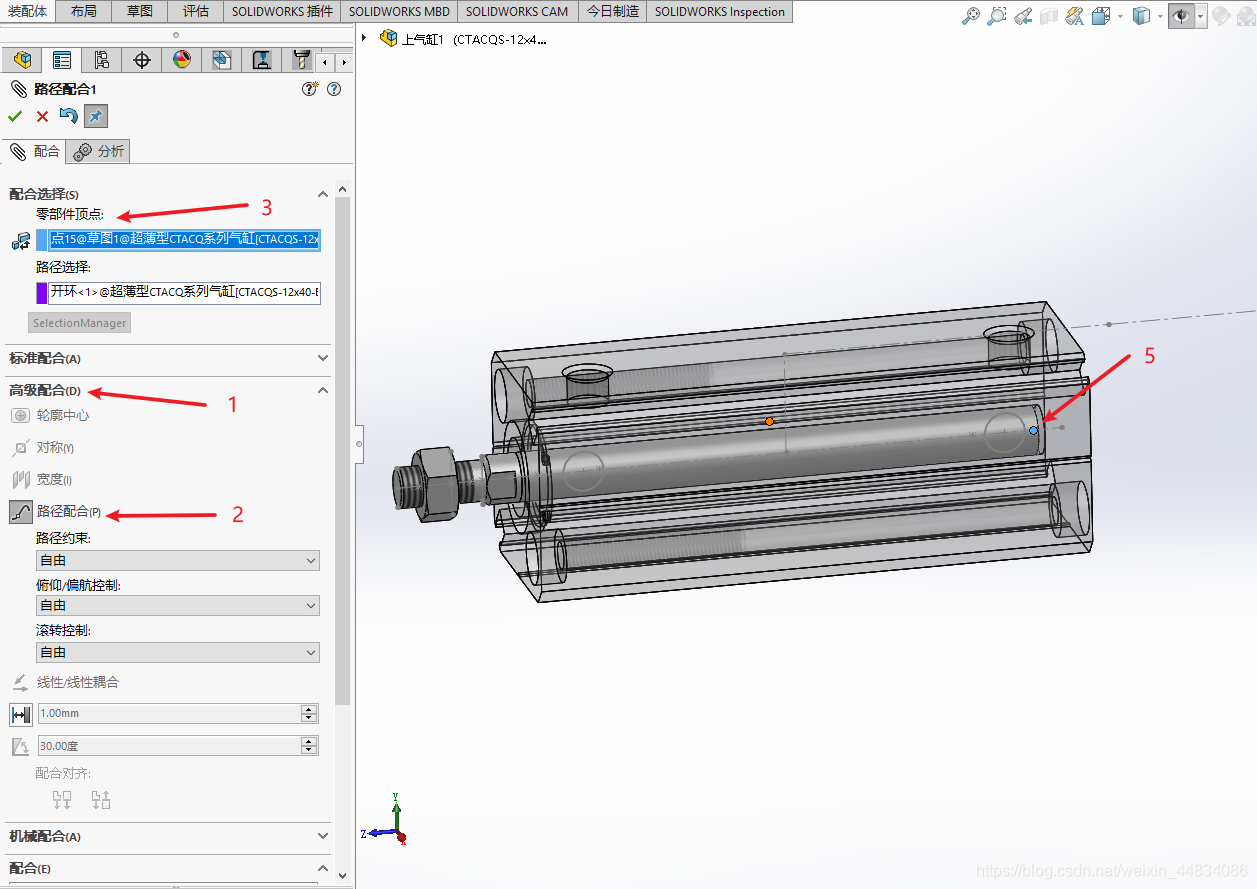Select the 线性/线性耦合 linear coupler mate
Image resolution: width=1257 pixels, height=889 pixels.
[65, 682]
